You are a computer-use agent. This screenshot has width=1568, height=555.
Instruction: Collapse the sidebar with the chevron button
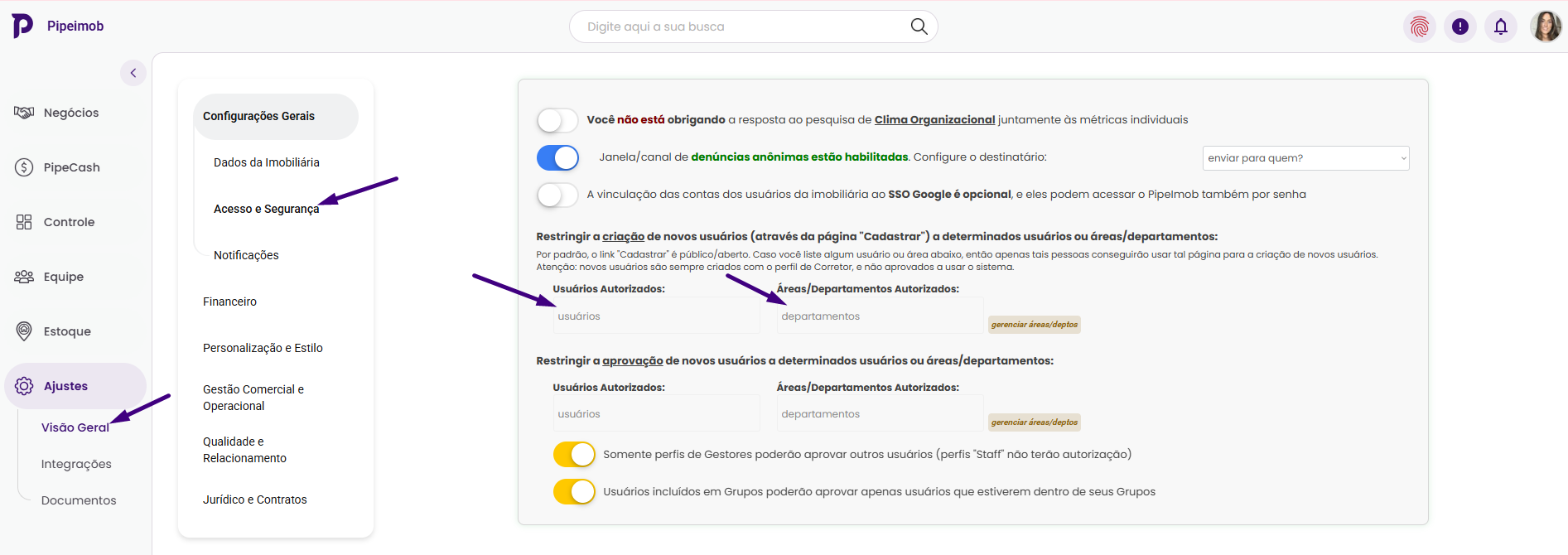pyautogui.click(x=133, y=73)
